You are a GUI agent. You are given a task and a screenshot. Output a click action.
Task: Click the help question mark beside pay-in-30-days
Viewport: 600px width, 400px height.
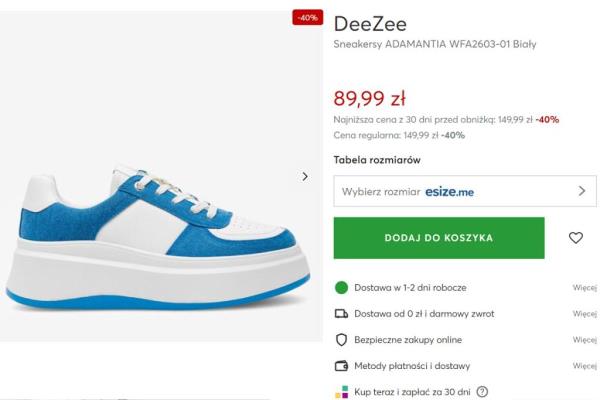pos(482,392)
